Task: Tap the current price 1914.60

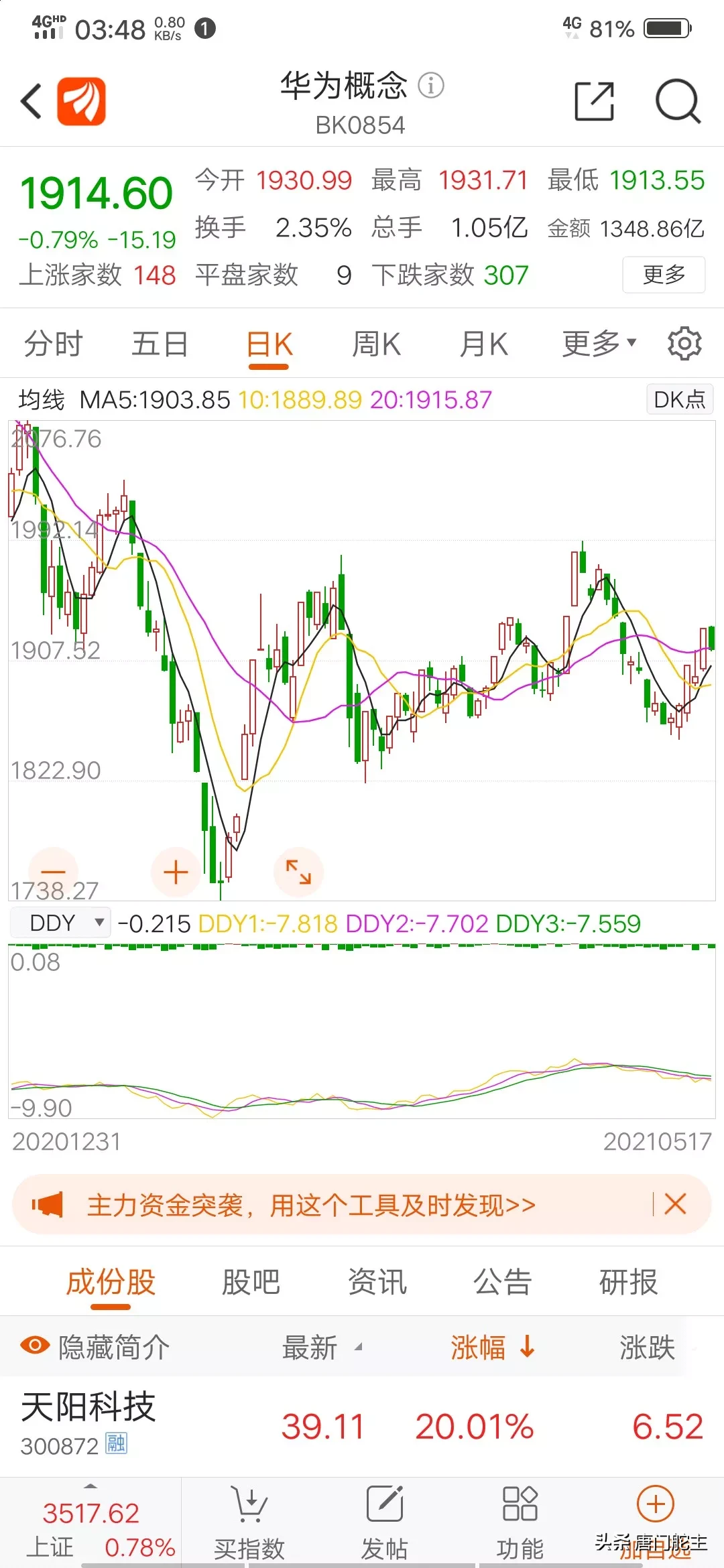Action: (97, 193)
